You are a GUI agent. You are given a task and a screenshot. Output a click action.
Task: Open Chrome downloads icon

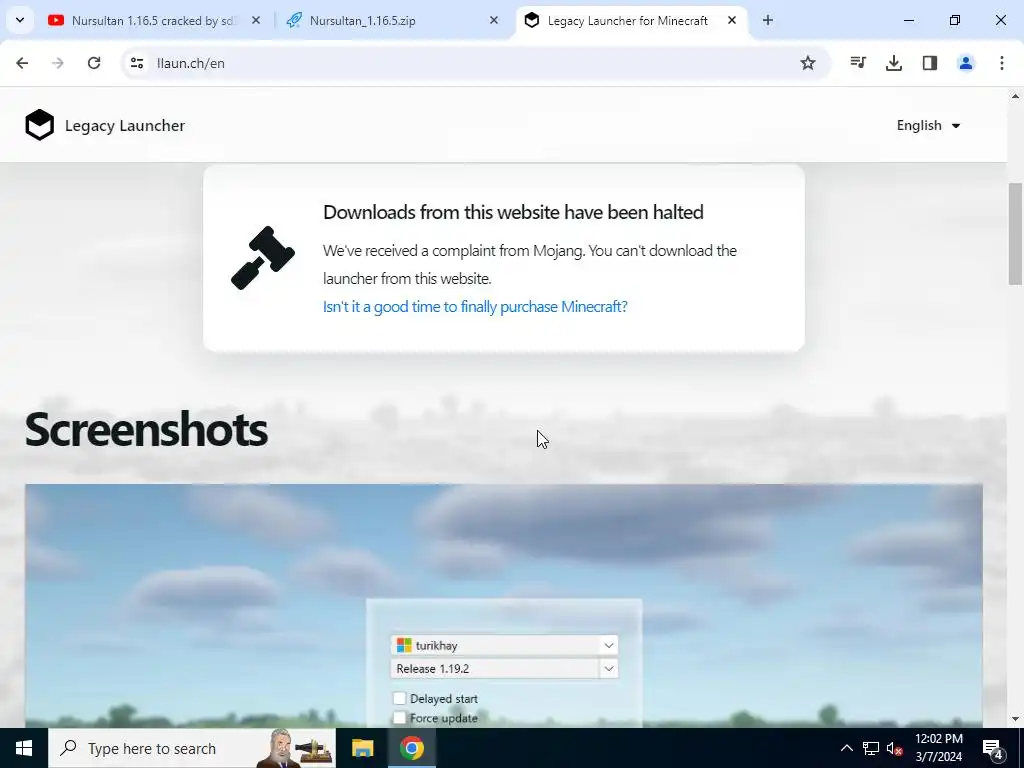tap(894, 63)
